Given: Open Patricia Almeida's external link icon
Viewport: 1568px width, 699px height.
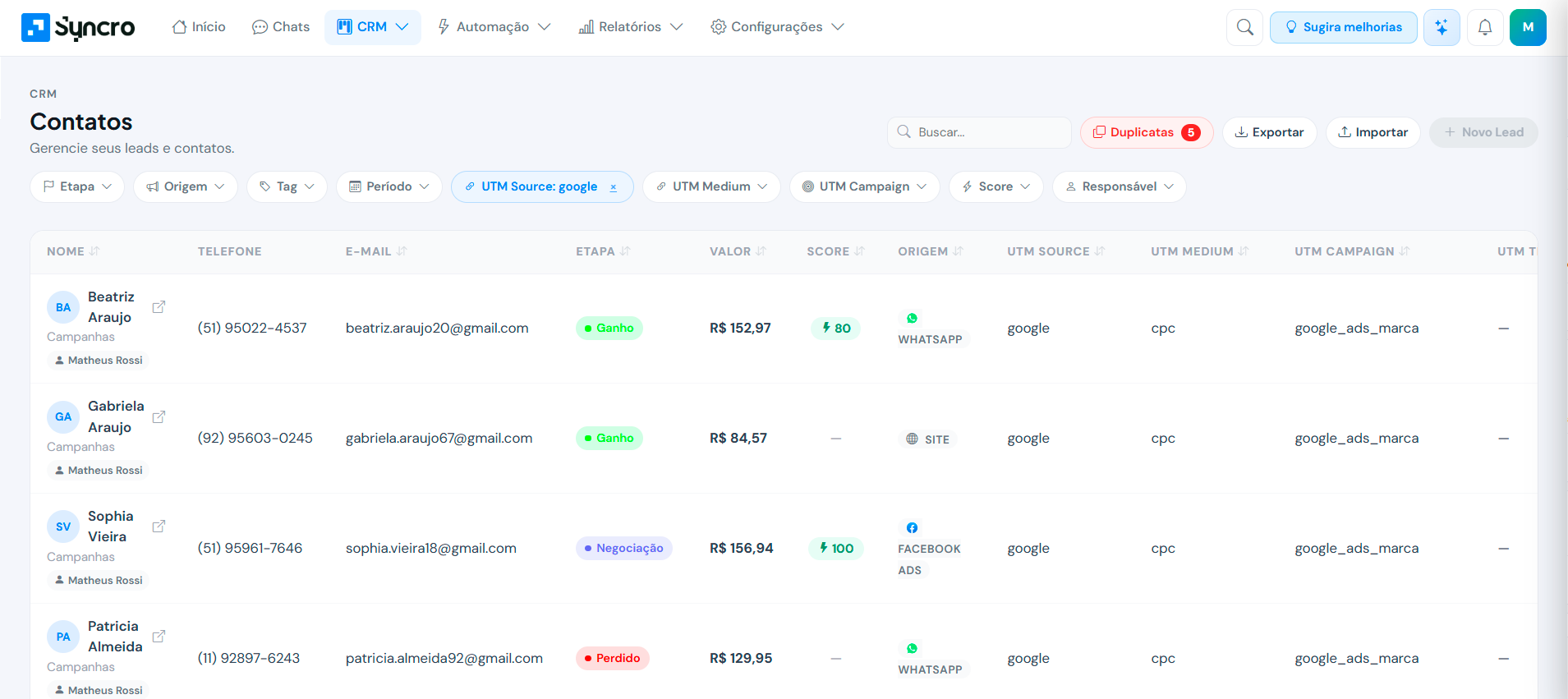Looking at the screenshot, I should point(159,636).
